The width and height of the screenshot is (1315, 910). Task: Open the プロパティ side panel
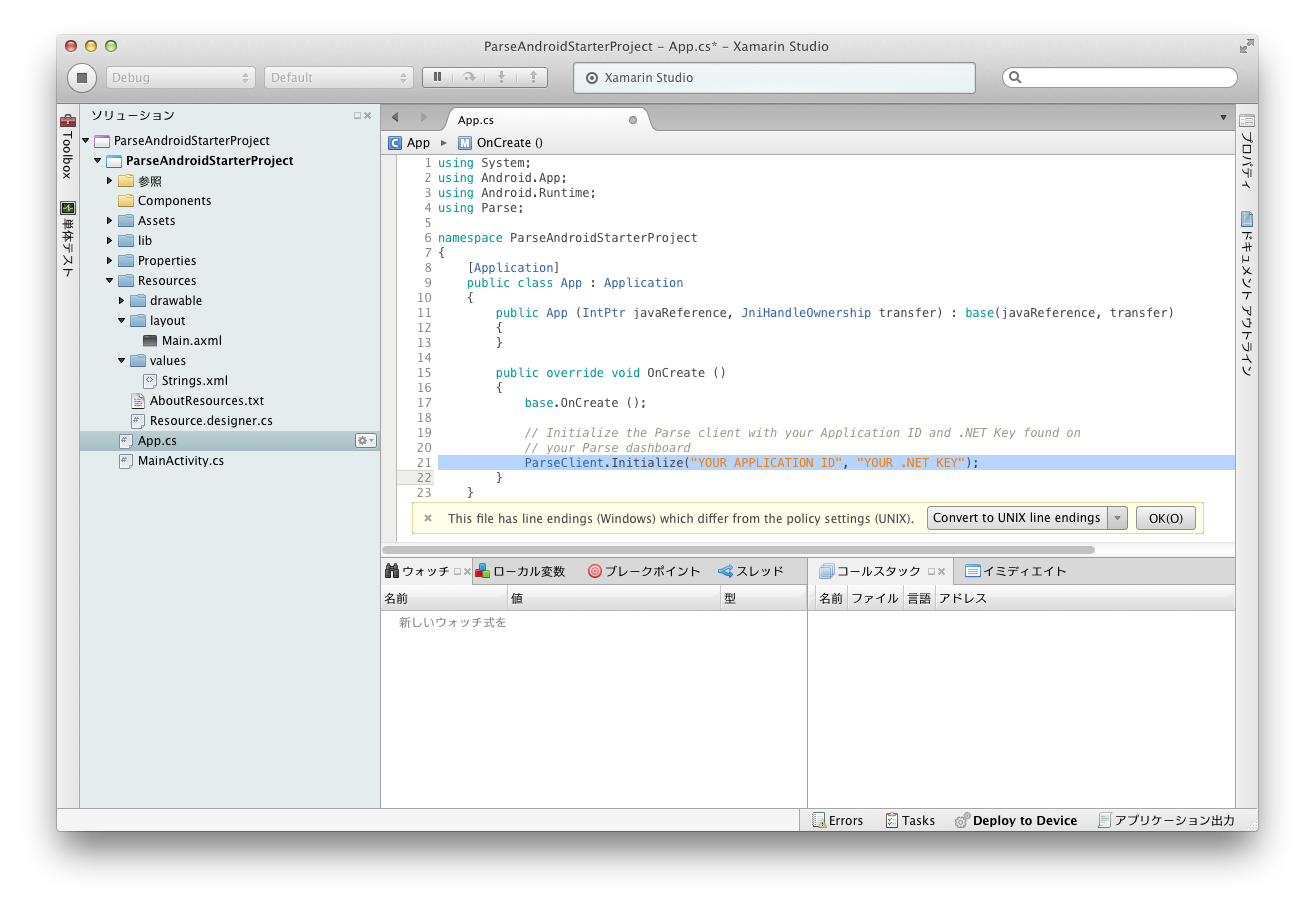1247,151
